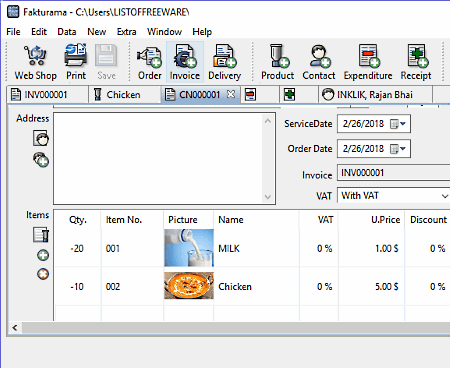Create a new Order document

click(149, 62)
